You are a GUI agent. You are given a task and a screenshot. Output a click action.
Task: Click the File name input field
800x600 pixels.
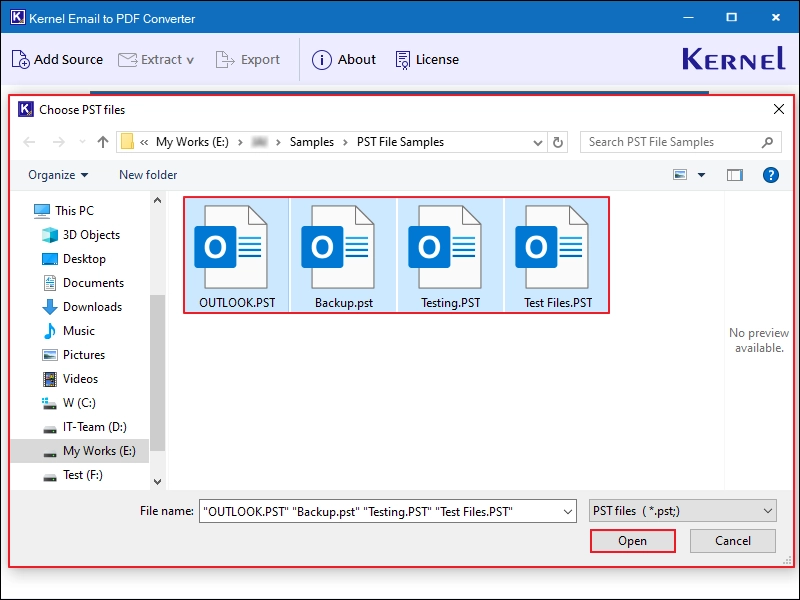pyautogui.click(x=380, y=511)
